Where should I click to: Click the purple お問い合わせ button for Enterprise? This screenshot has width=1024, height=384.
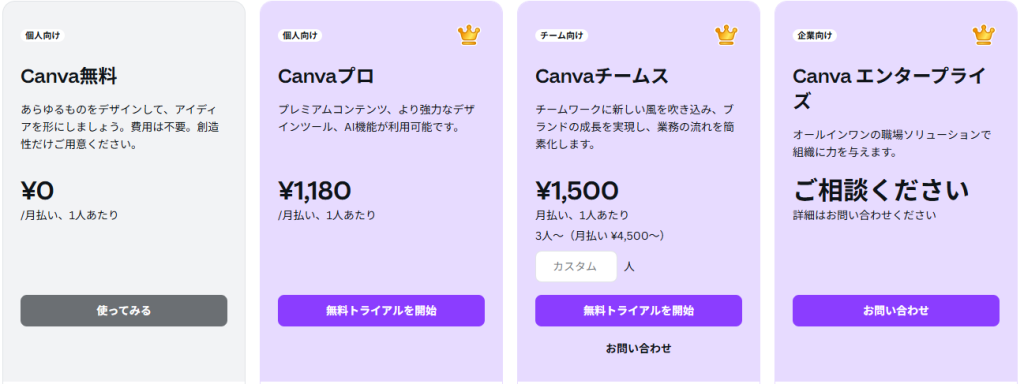[x=896, y=311]
